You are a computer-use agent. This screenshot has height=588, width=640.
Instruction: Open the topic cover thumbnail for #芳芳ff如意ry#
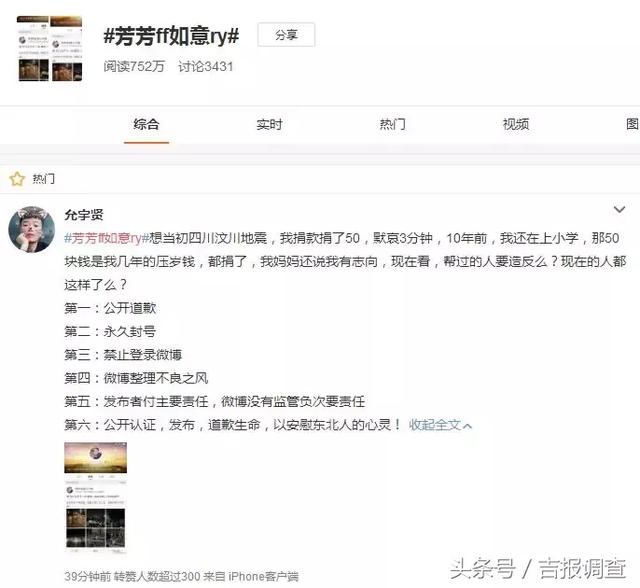(50, 49)
